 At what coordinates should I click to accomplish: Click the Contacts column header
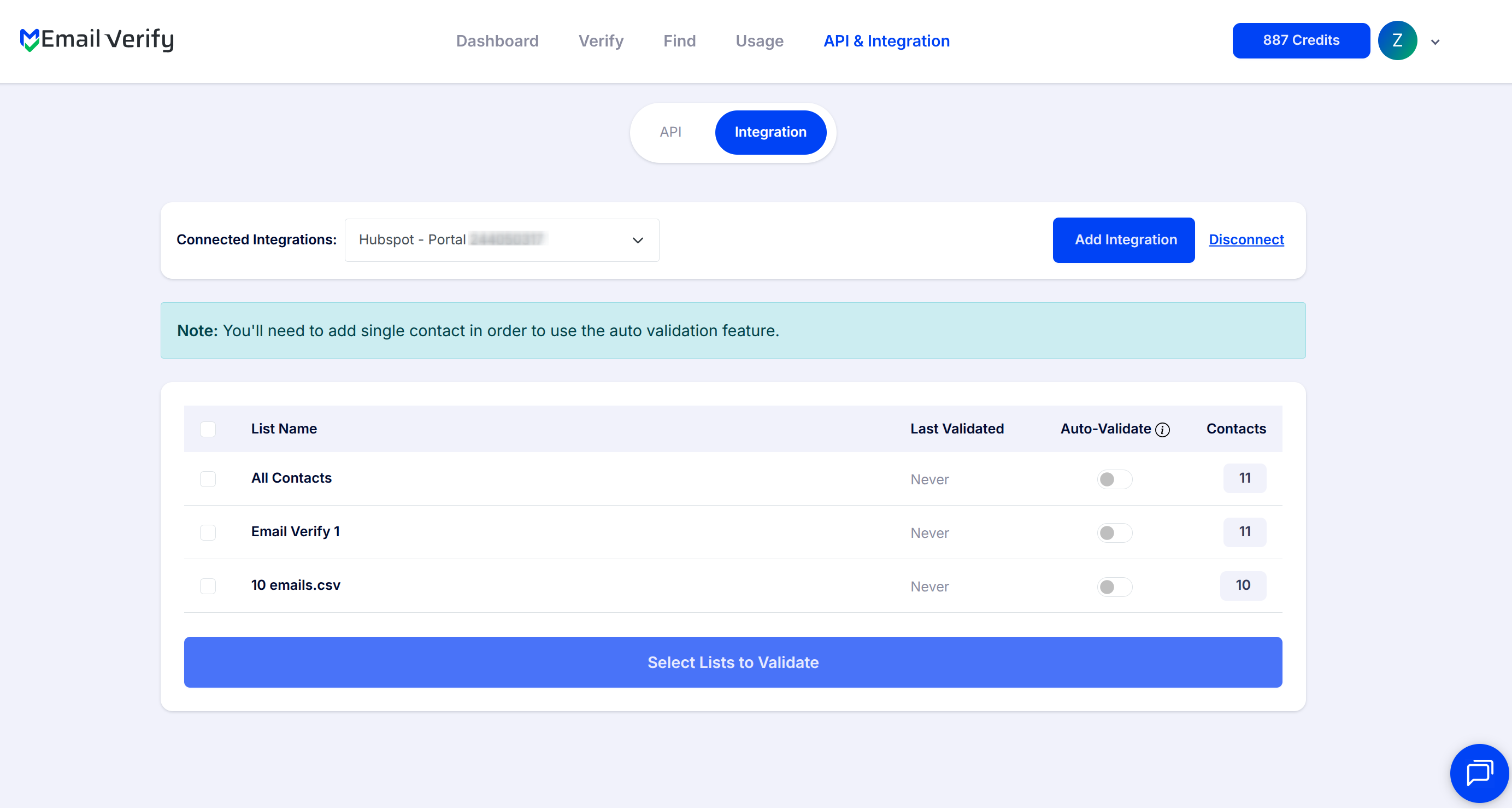[x=1236, y=429]
